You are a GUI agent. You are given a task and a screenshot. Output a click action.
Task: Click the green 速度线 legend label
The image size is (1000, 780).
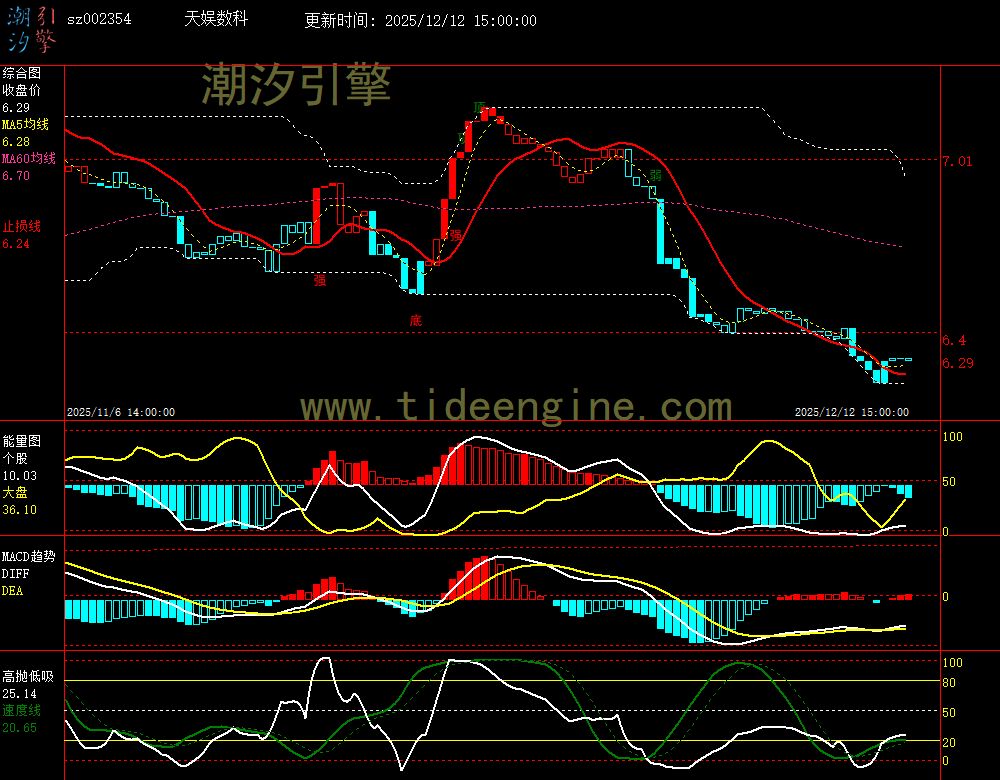22,710
